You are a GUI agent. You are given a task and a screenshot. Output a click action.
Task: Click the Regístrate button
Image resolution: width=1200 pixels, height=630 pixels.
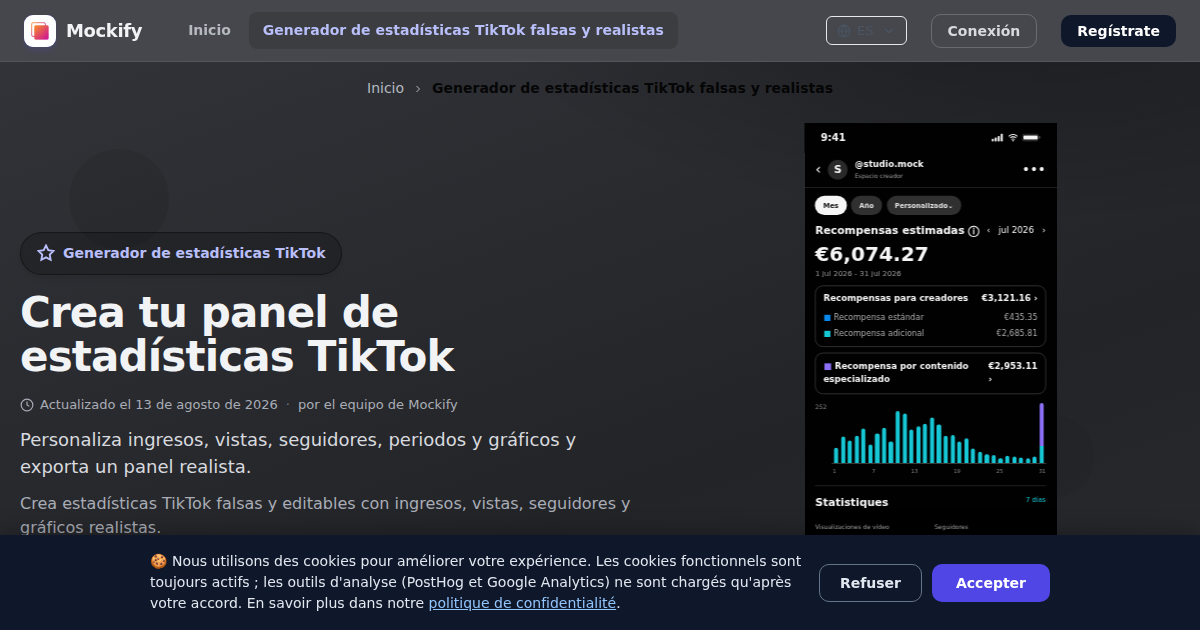pos(1118,31)
